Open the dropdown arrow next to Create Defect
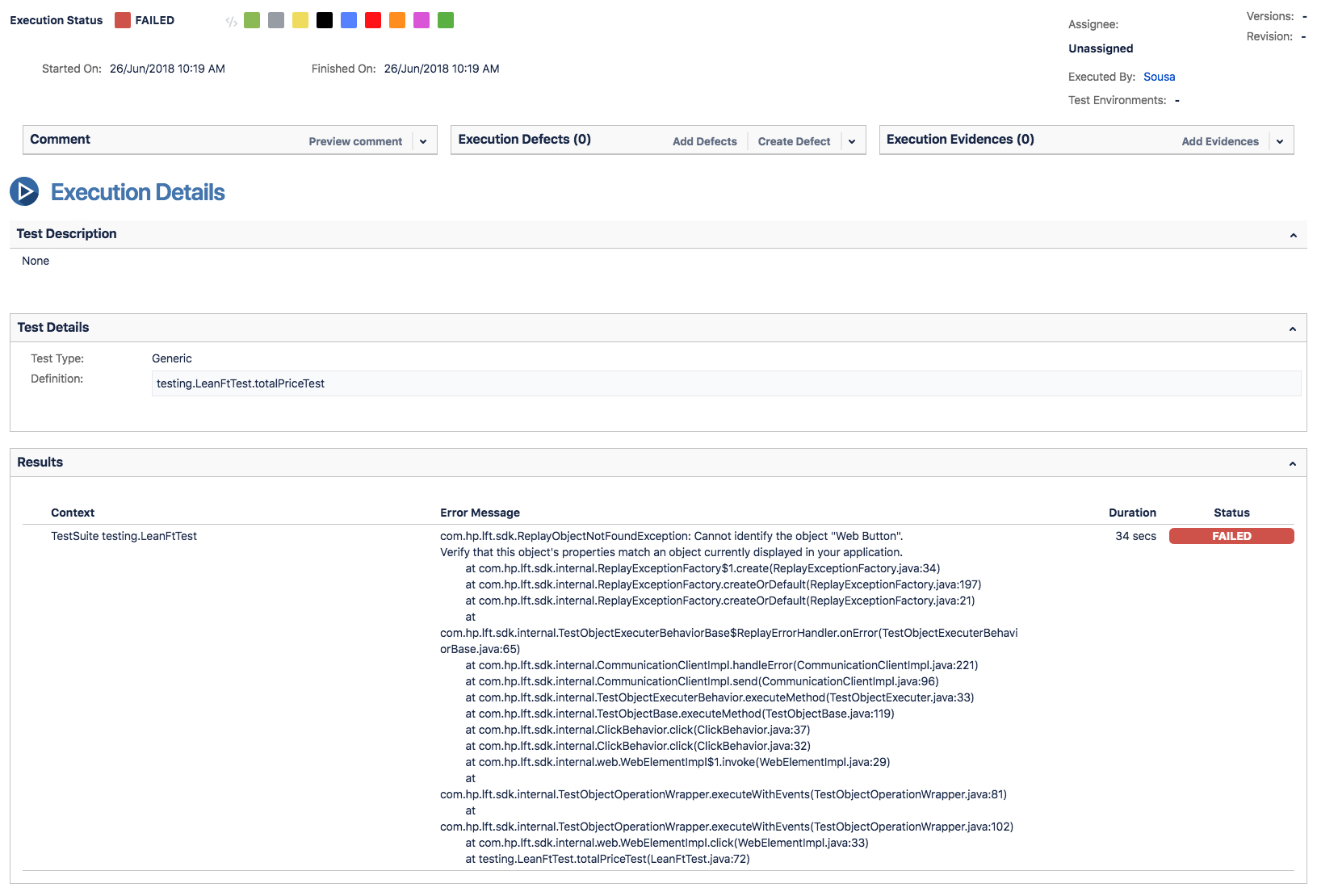The image size is (1317, 896). pos(852,141)
